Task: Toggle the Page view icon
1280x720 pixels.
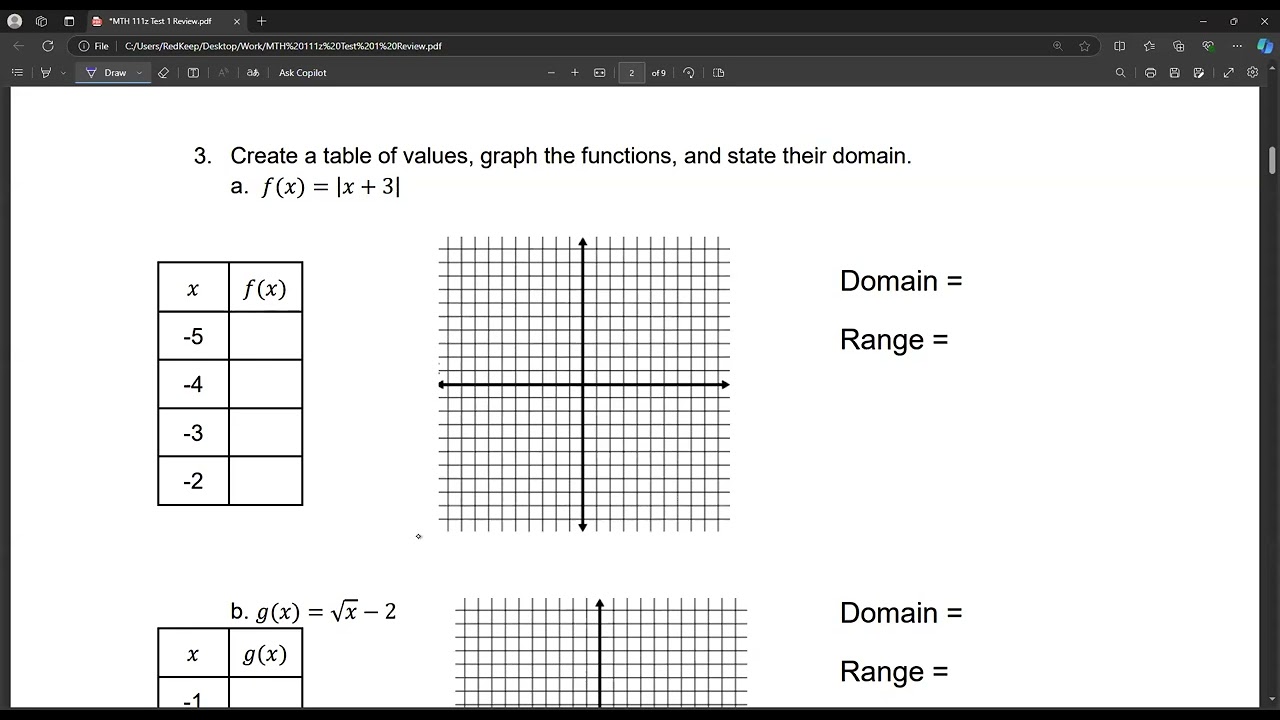Action: coord(718,73)
